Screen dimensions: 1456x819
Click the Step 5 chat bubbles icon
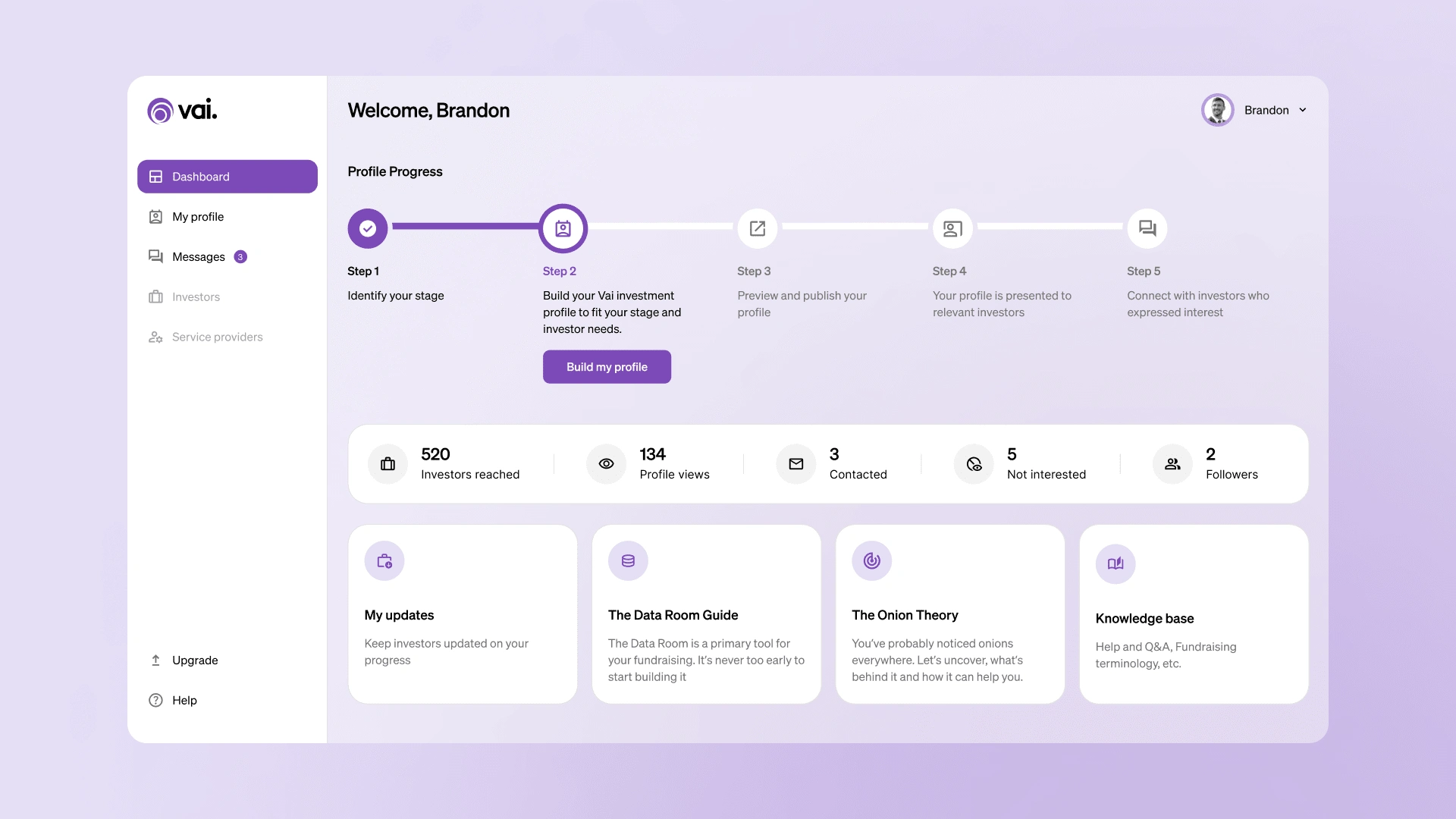(x=1147, y=228)
